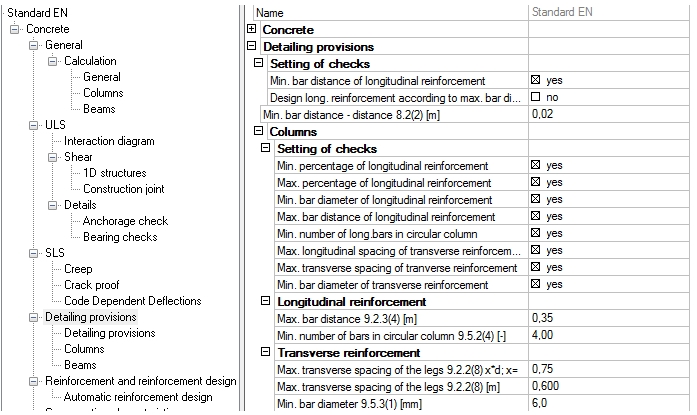Collapse the Transverse reinforcement section
Screen dimensions: 697x415
pos(265,351)
